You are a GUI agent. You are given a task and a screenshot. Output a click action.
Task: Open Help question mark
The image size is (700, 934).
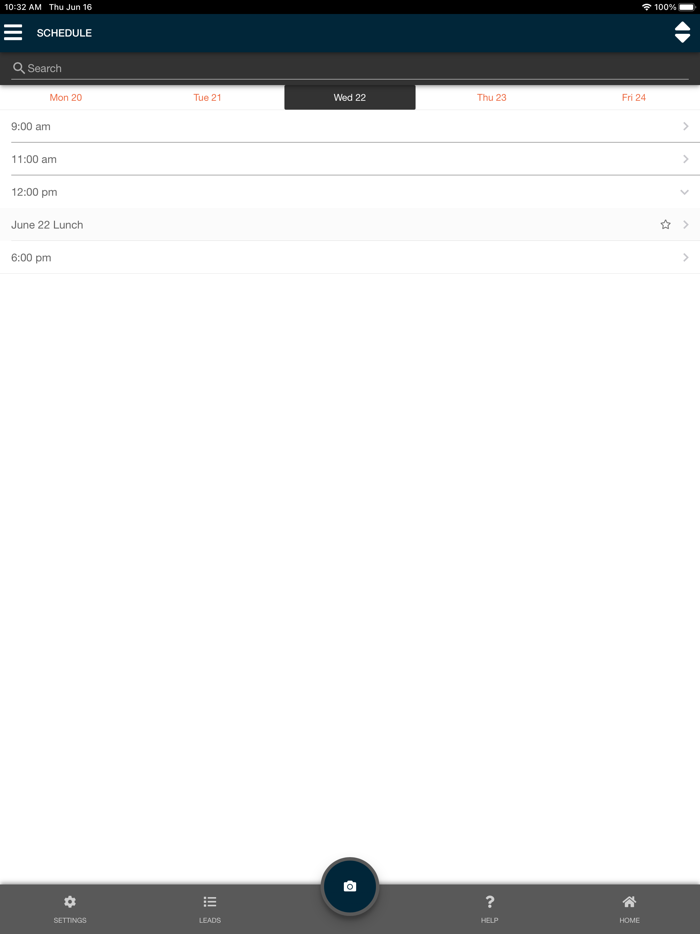[489, 908]
